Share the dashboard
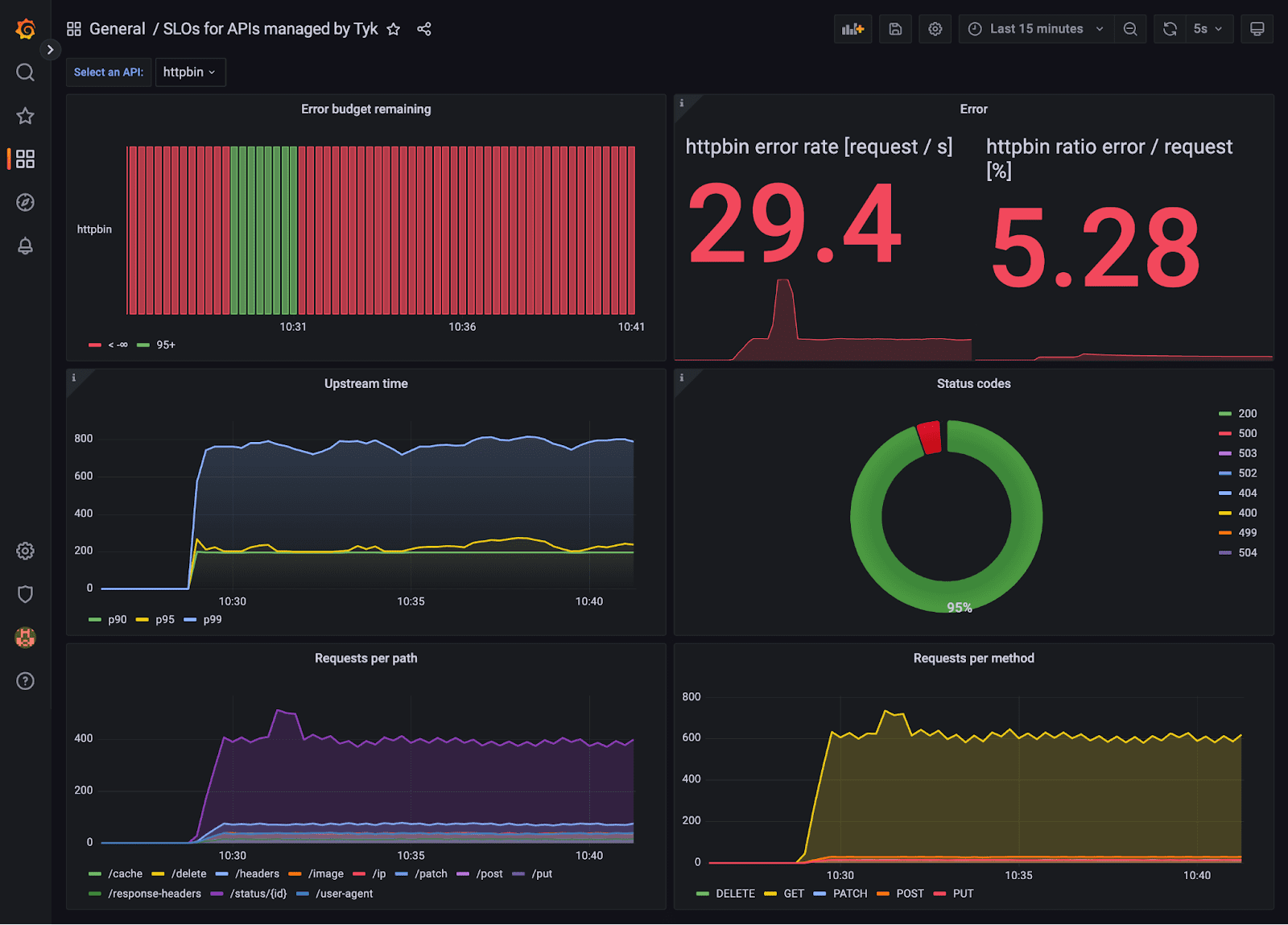1288x925 pixels. [423, 29]
